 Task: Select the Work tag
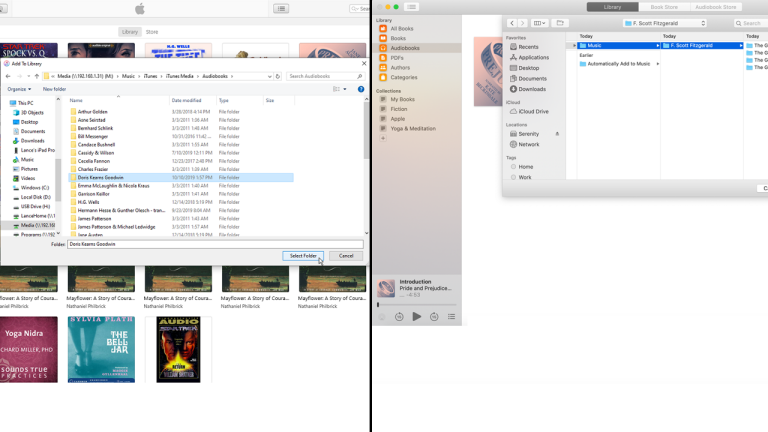pyautogui.click(x=524, y=177)
